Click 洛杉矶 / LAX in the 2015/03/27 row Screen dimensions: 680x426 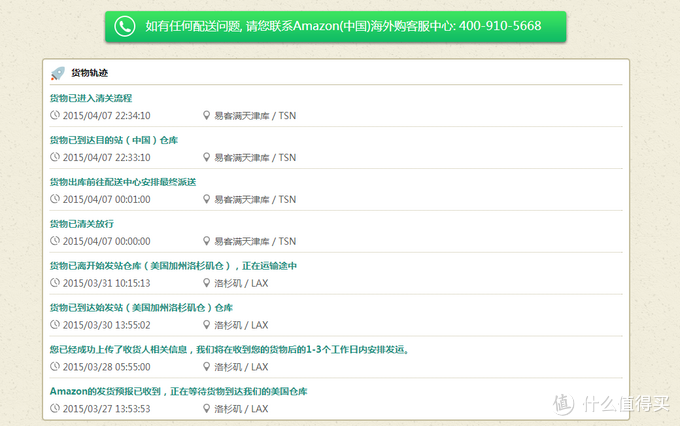coord(241,409)
